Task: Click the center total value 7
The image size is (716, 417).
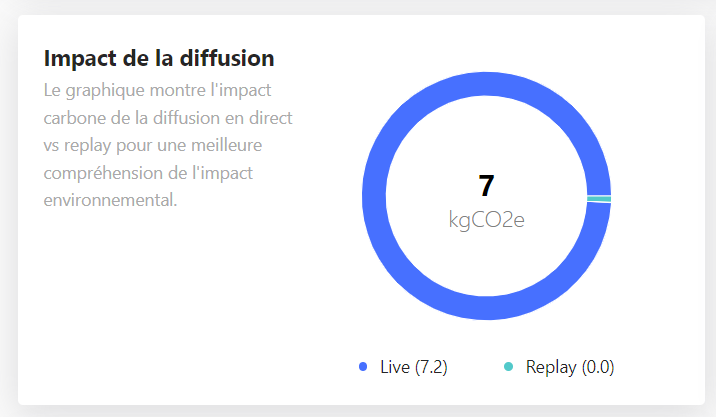Action: click(487, 186)
